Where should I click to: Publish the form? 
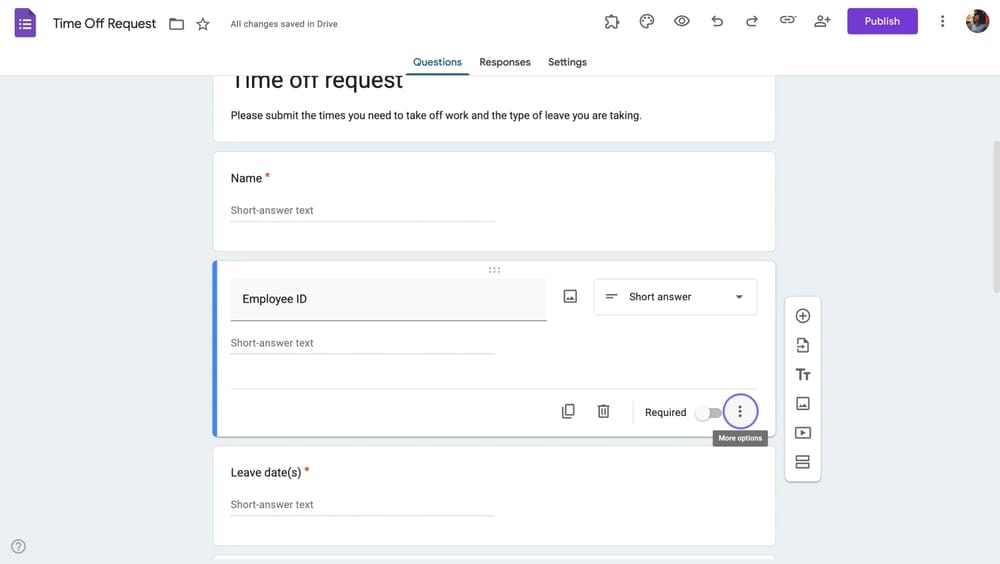click(882, 21)
